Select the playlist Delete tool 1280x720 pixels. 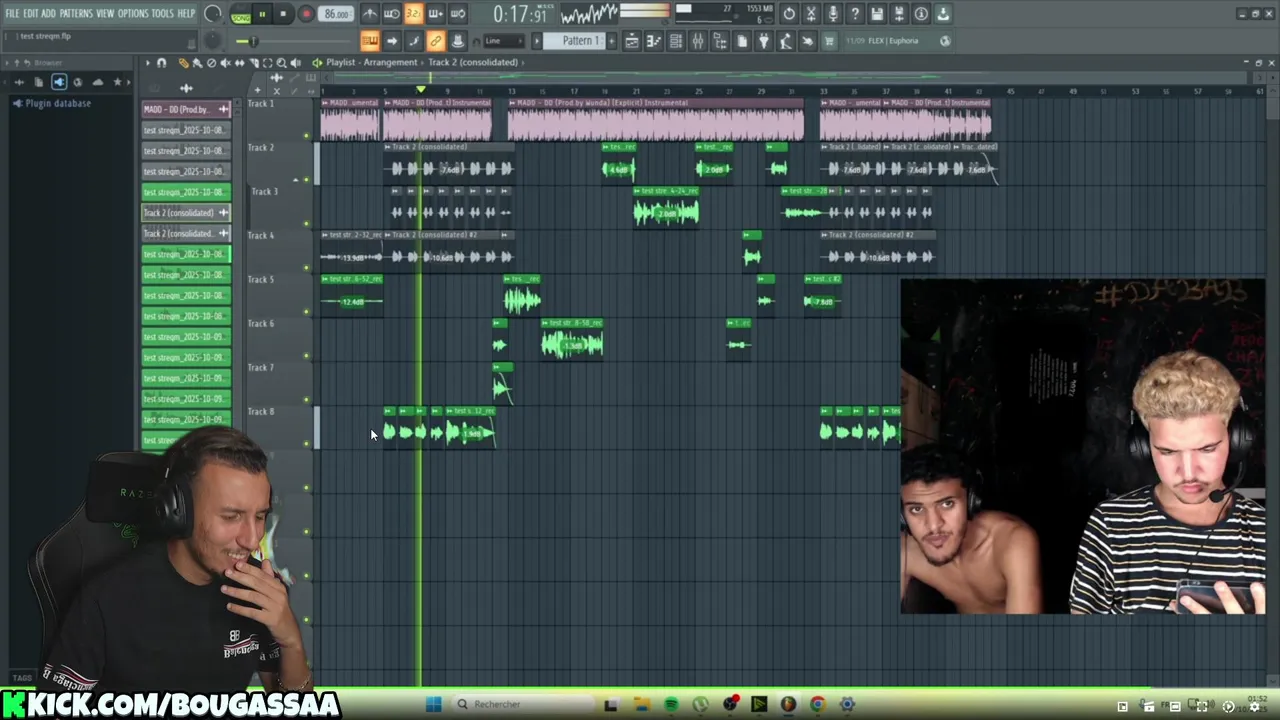211,63
